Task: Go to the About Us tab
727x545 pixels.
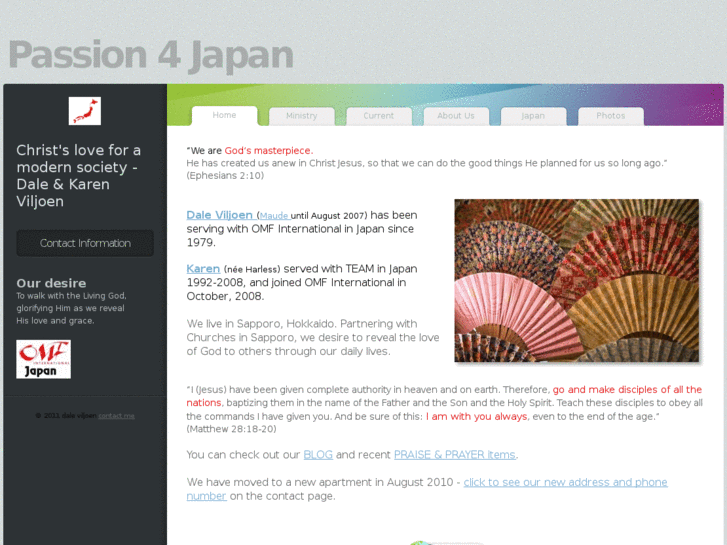Action: point(456,116)
